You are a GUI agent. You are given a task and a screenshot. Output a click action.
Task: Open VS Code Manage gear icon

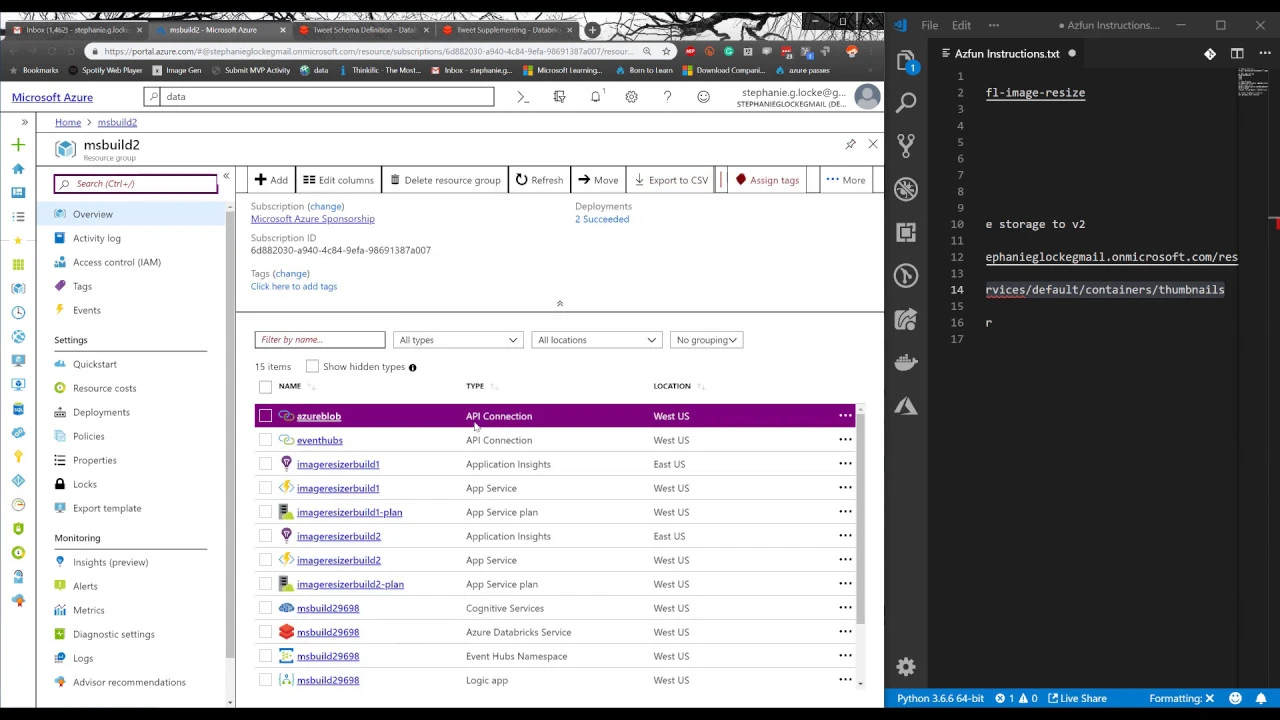pos(906,667)
